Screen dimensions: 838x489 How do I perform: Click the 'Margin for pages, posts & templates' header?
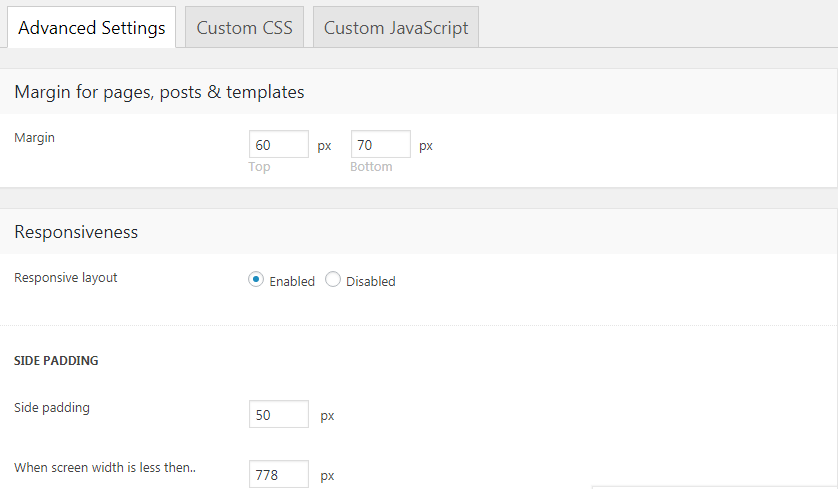point(159,92)
